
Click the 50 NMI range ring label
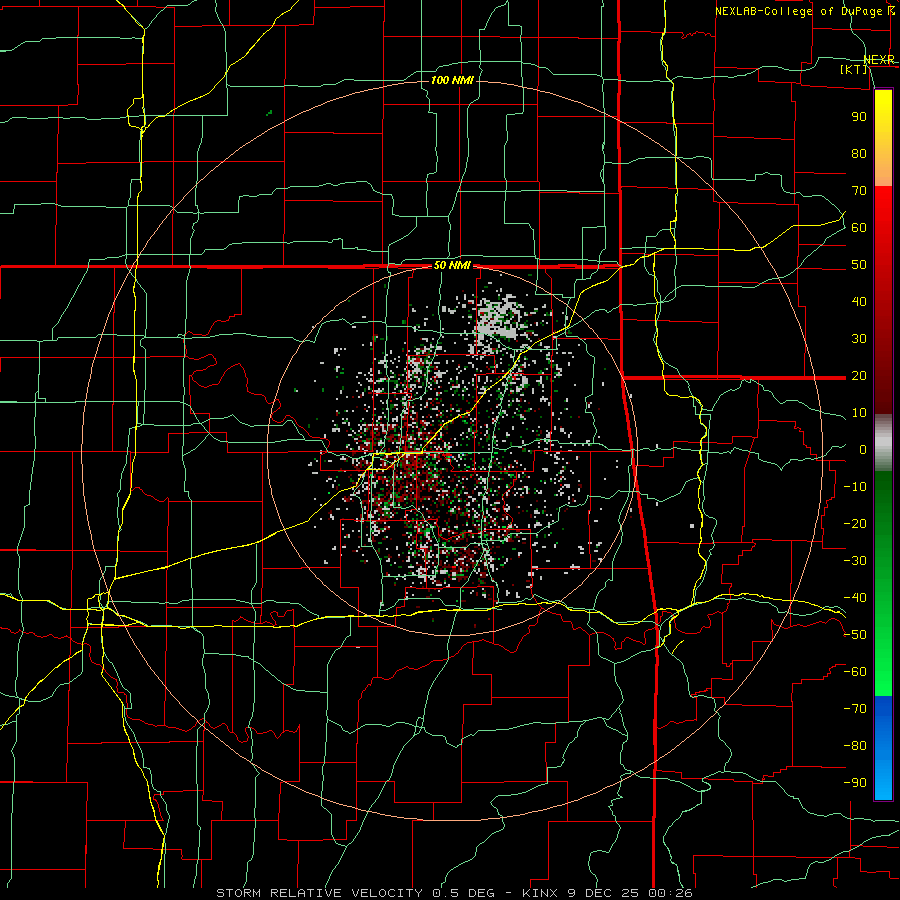tap(452, 265)
